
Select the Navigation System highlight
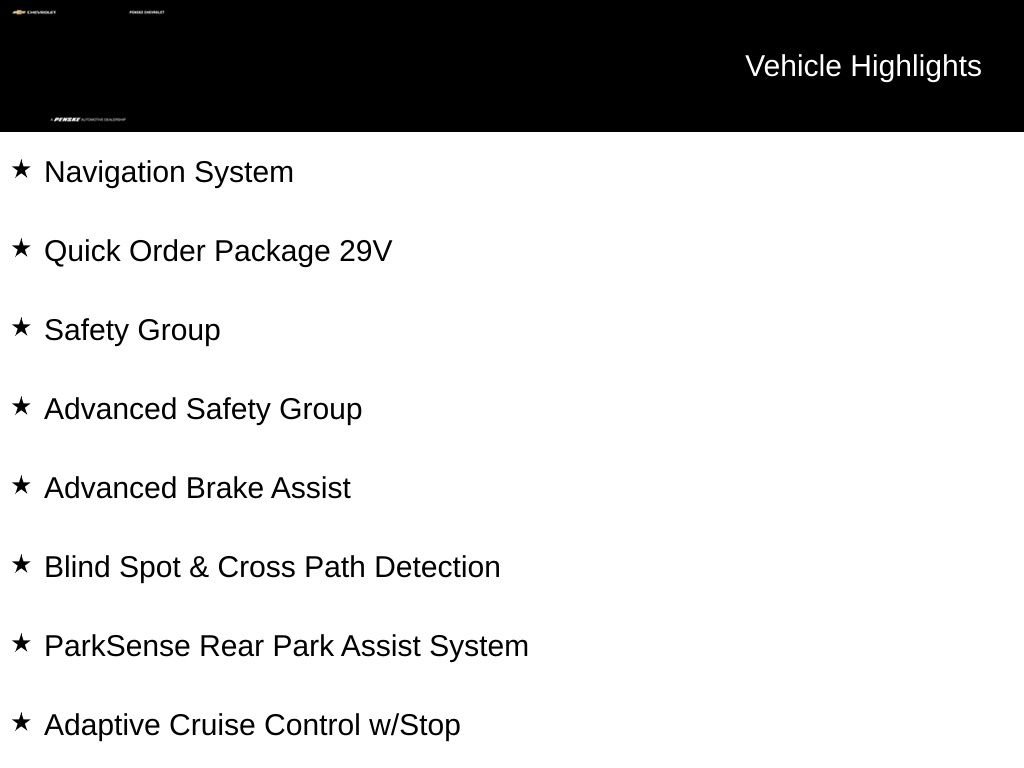tap(168, 173)
